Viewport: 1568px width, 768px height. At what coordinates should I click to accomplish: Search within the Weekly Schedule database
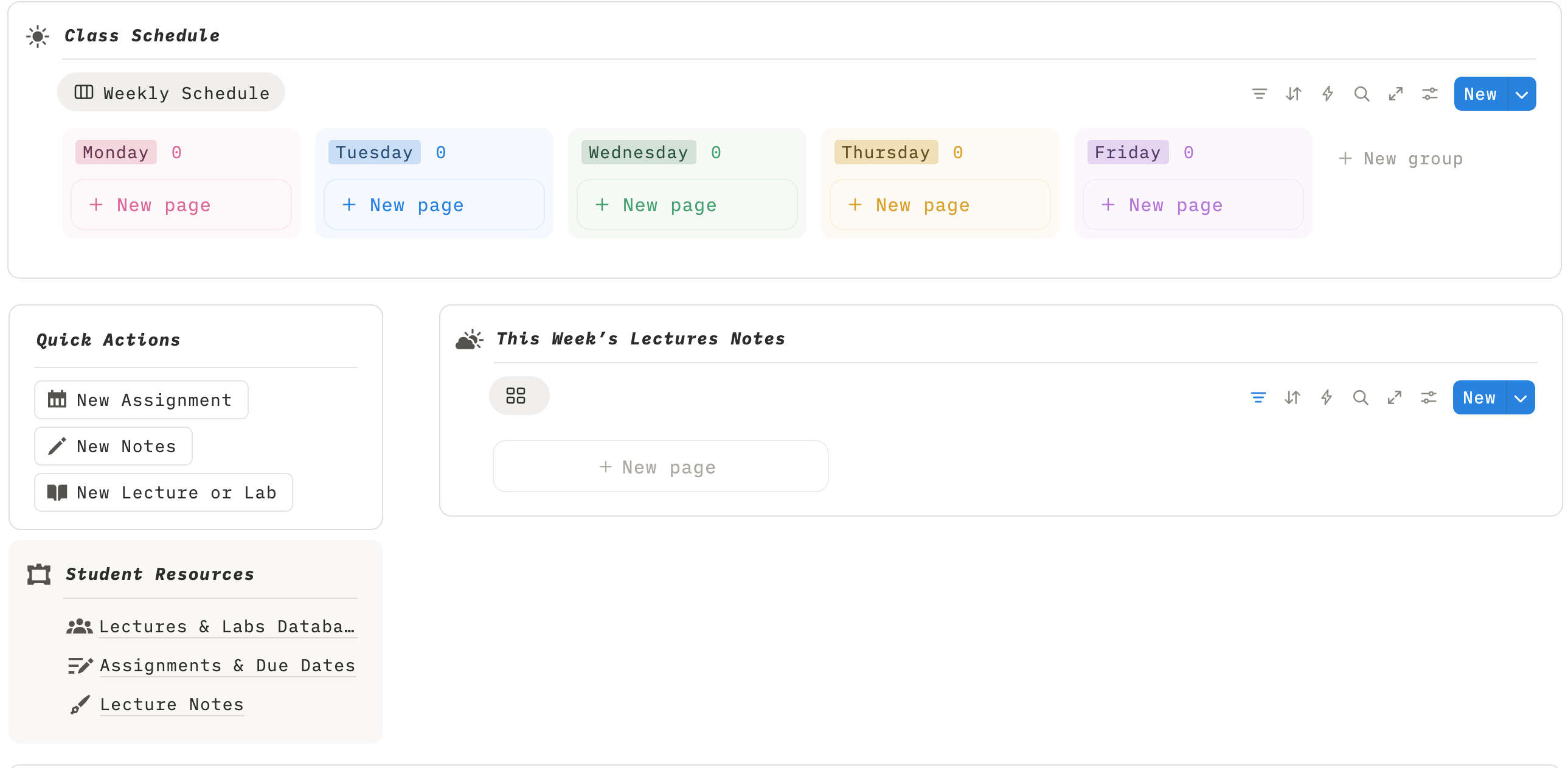(x=1362, y=94)
